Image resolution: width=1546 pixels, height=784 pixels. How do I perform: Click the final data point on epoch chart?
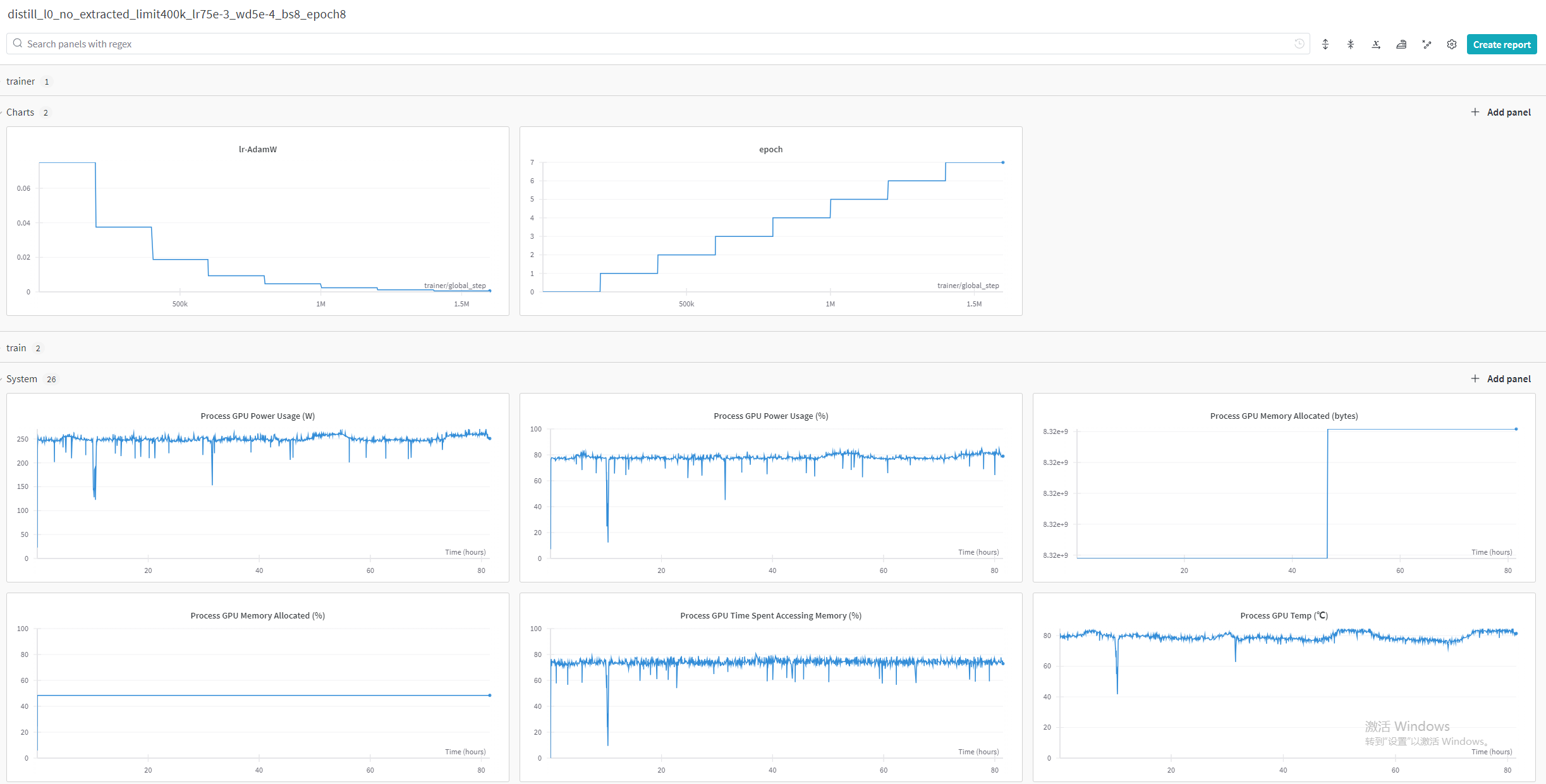click(1003, 162)
